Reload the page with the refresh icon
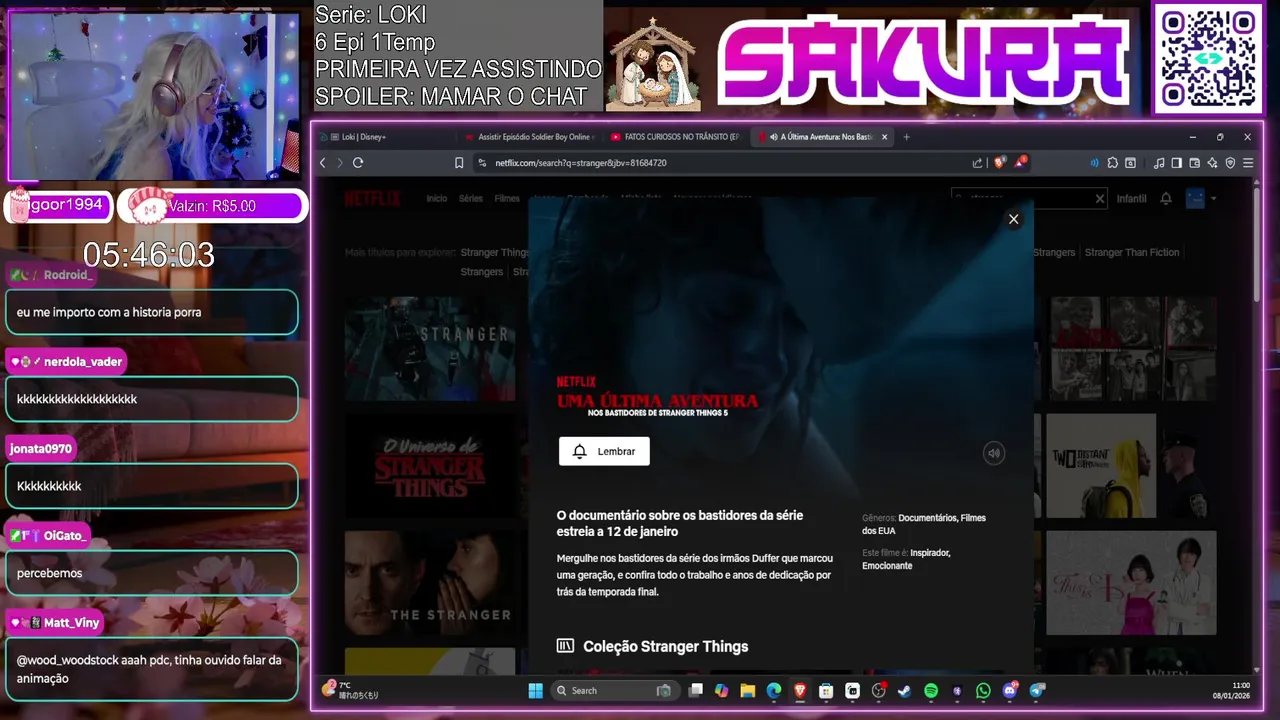 (x=358, y=163)
